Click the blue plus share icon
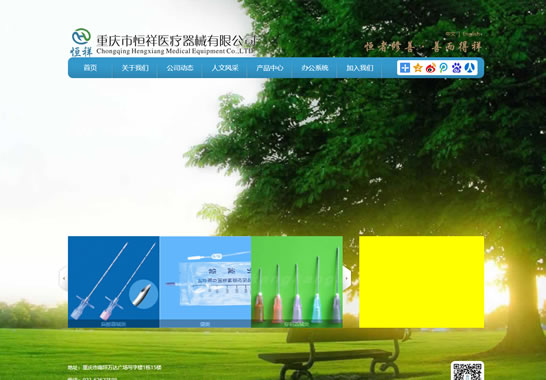Screen dimensions: 546x380 pos(405,68)
